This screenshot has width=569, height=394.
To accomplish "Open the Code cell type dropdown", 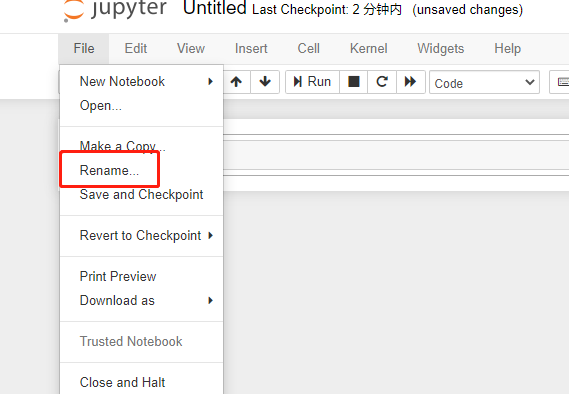I will tap(484, 83).
